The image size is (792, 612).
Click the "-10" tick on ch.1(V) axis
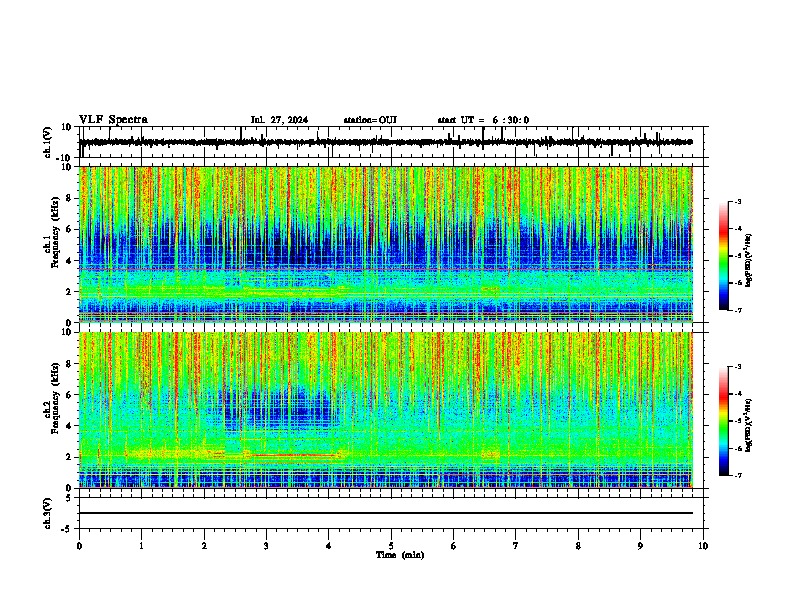click(64, 157)
